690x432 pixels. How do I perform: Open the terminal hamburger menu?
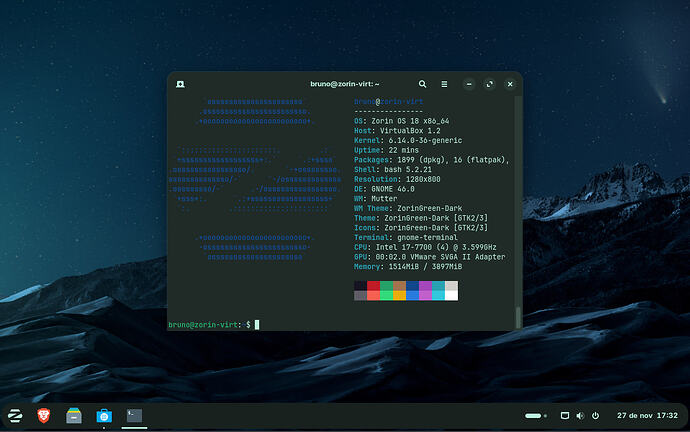tap(444, 84)
